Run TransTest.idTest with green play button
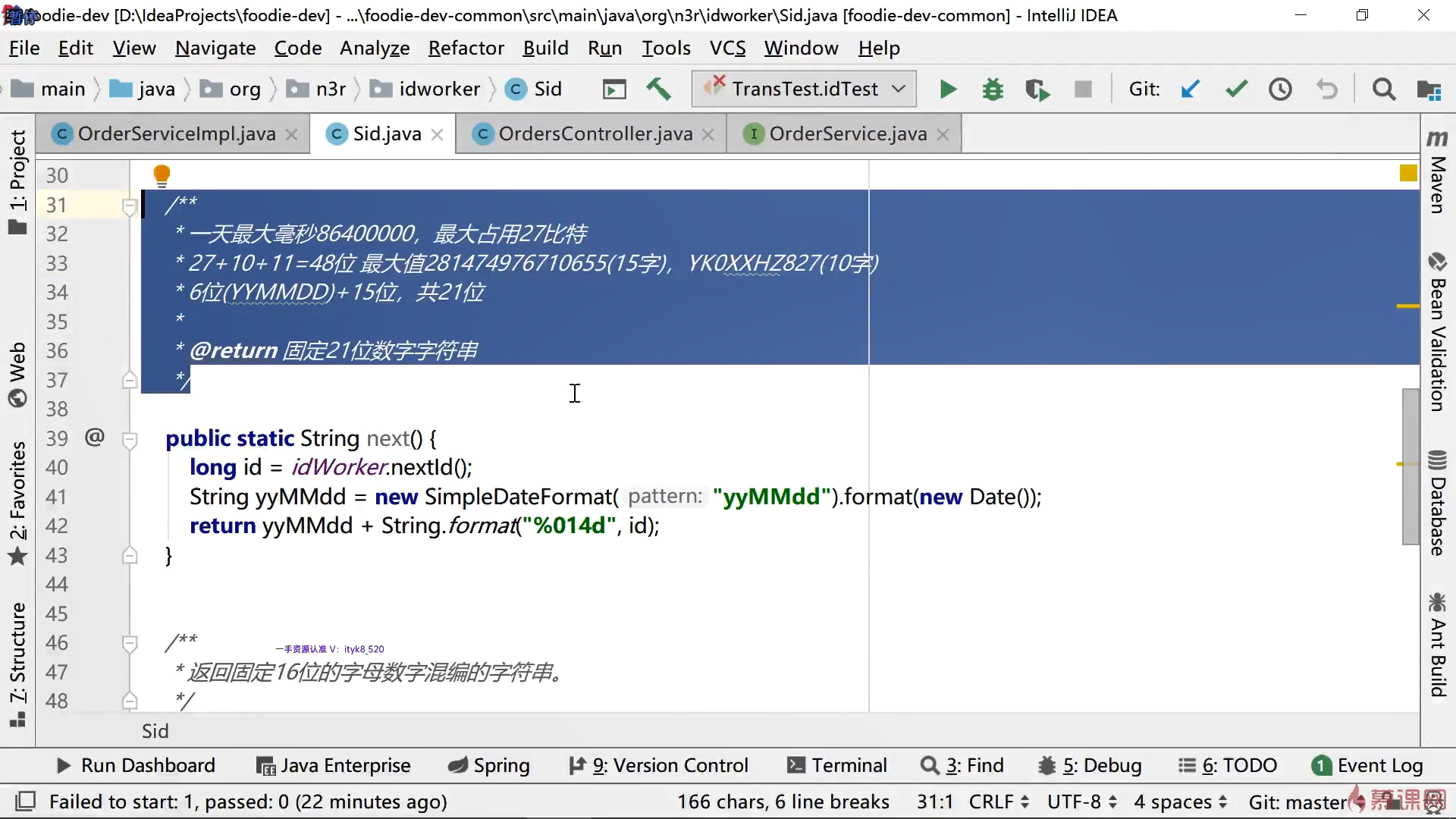This screenshot has height=819, width=1456. tap(947, 89)
